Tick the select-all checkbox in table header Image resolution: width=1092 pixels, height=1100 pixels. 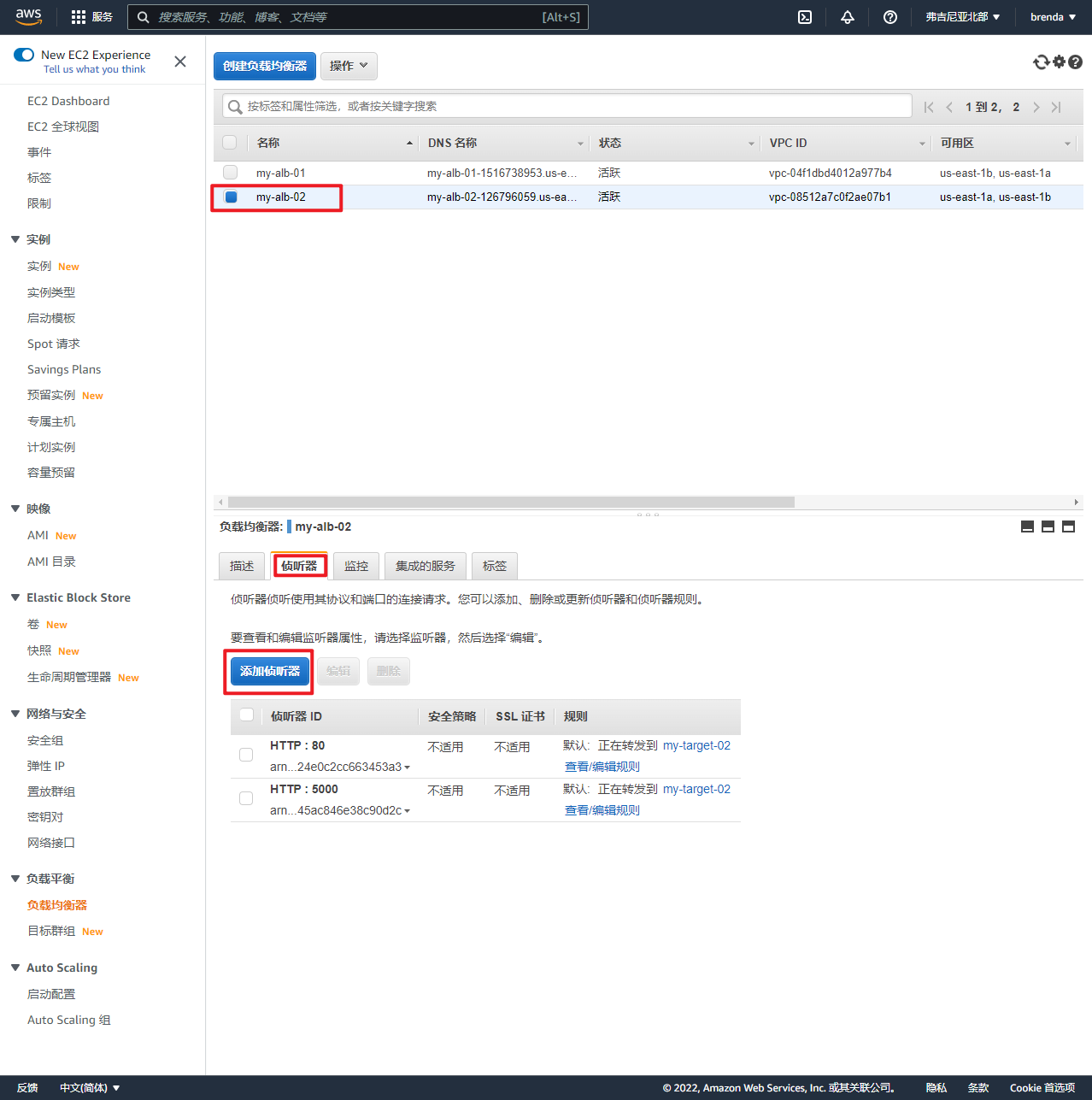[230, 142]
